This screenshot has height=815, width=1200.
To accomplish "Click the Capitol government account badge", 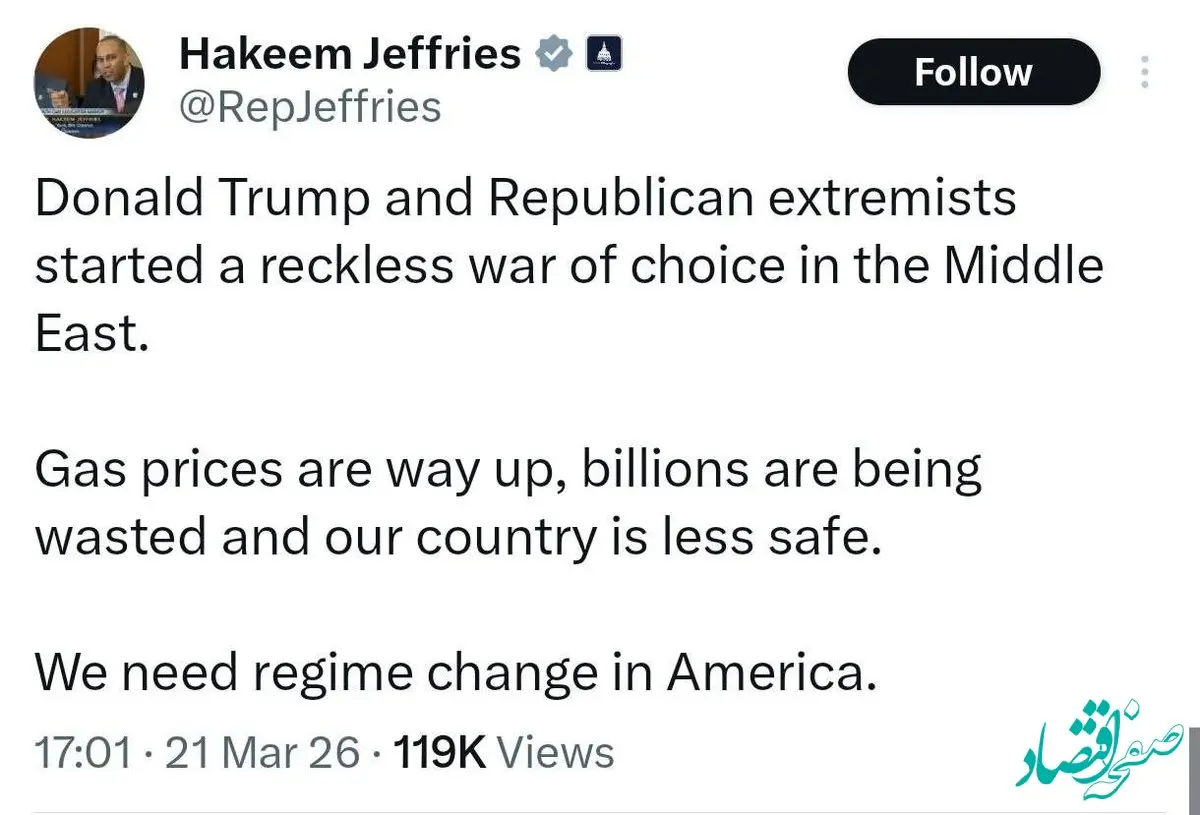I will [x=603, y=53].
